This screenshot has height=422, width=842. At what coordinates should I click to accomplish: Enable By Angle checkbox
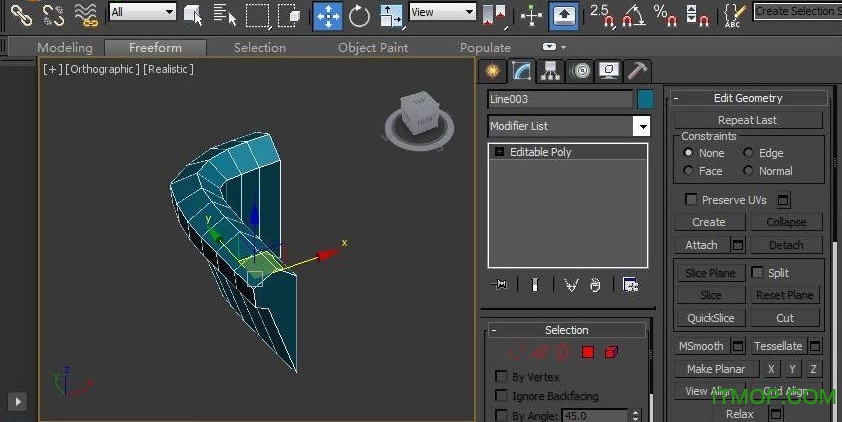[x=501, y=415]
